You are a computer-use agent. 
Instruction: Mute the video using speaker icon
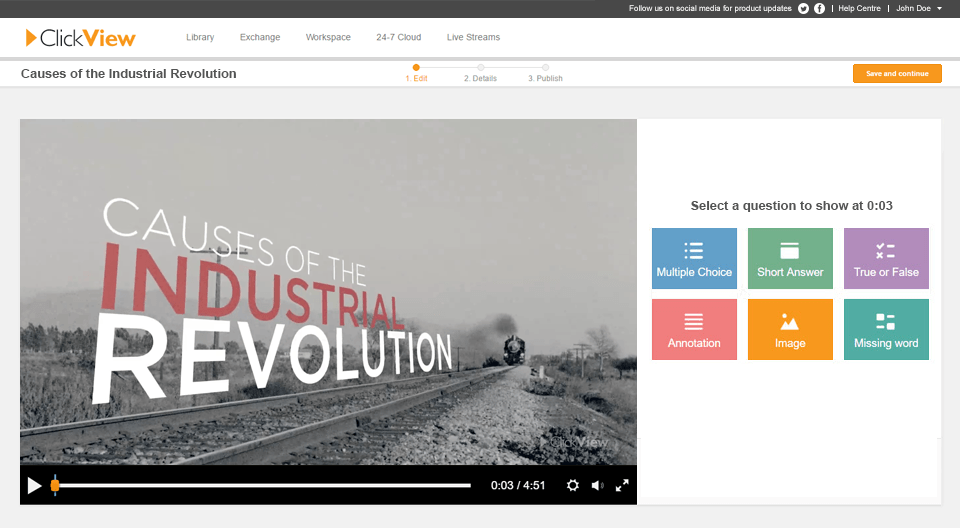pos(597,485)
